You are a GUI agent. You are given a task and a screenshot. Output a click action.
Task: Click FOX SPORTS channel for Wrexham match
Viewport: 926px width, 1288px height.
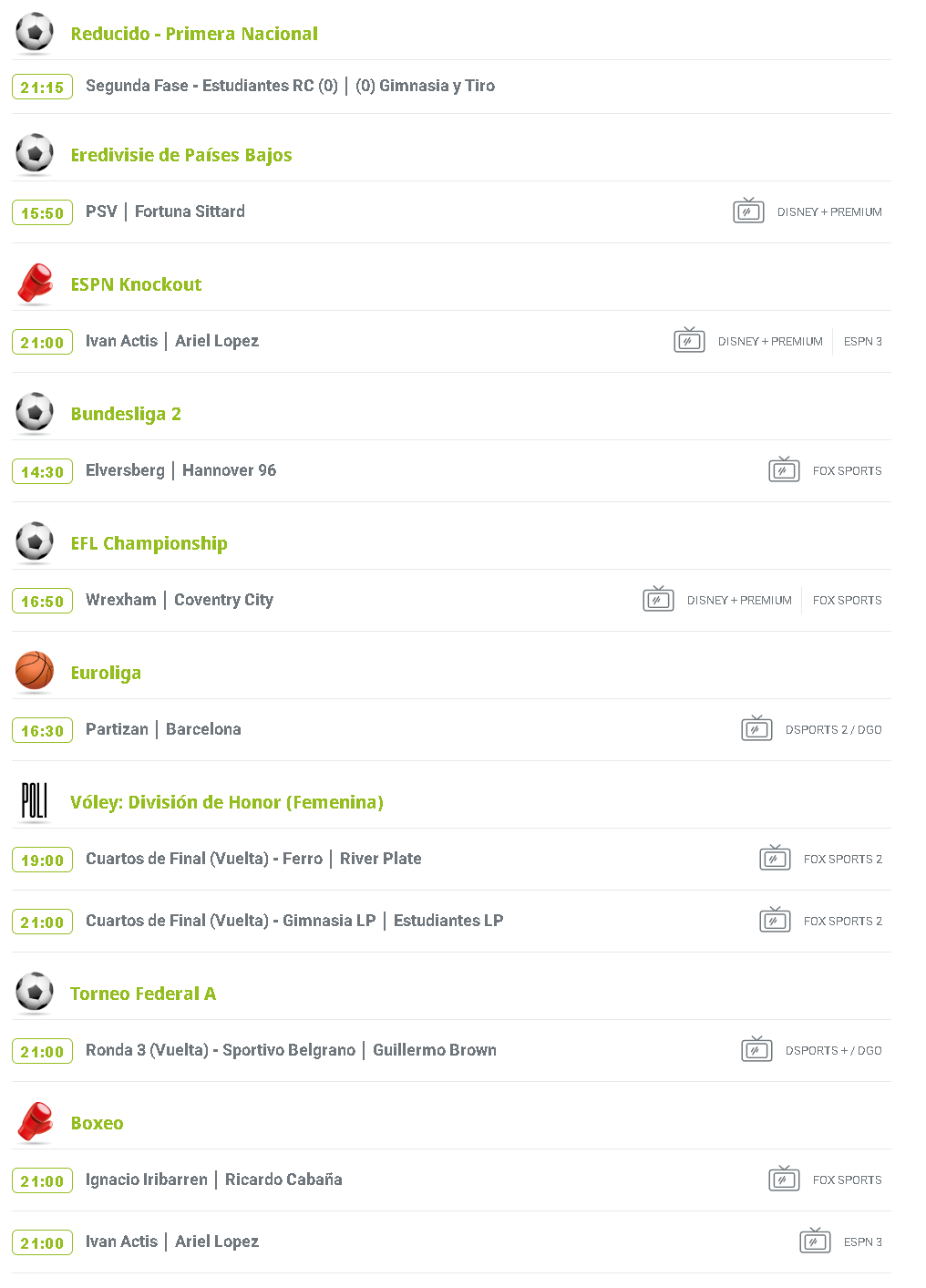tap(847, 601)
